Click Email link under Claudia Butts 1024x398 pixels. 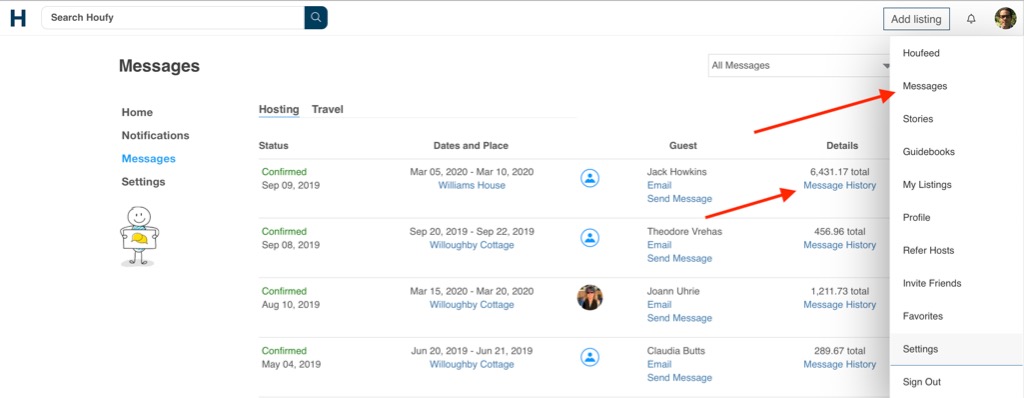point(659,364)
